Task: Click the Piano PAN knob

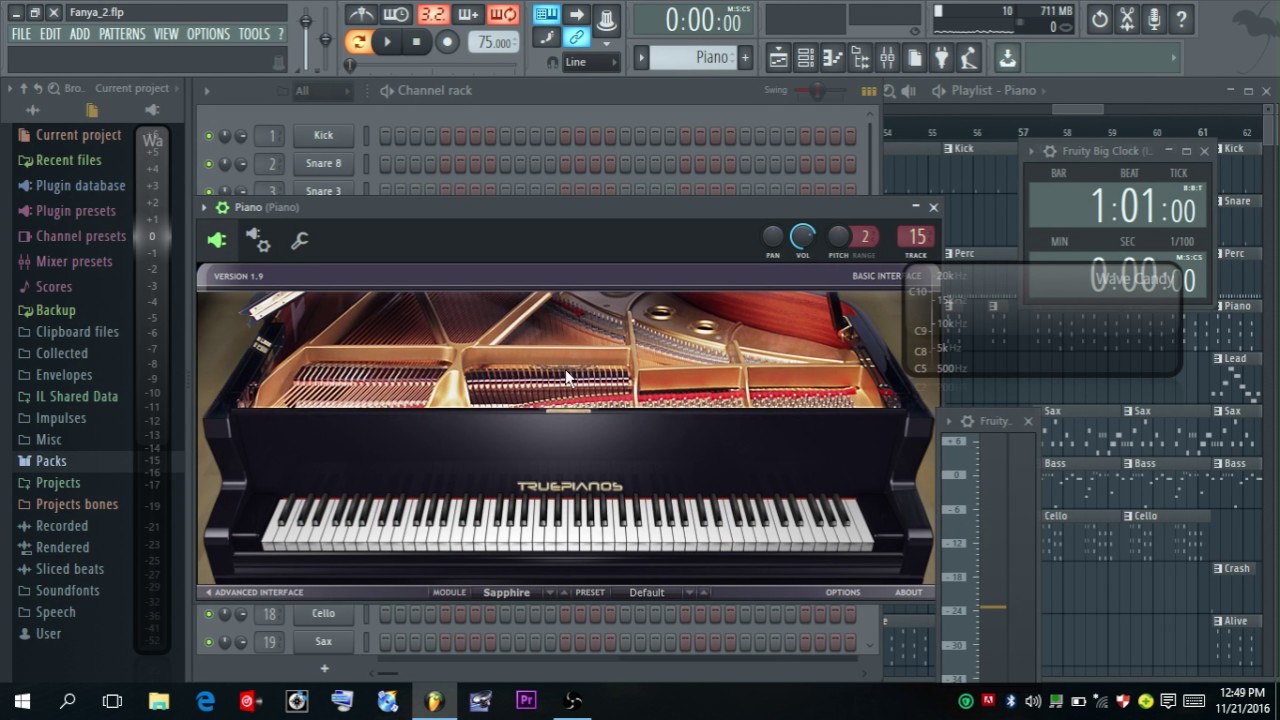Action: (772, 236)
